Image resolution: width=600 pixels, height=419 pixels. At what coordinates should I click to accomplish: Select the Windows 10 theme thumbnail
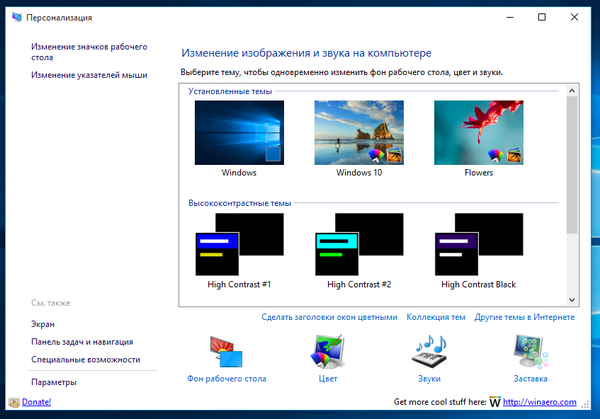tap(359, 132)
